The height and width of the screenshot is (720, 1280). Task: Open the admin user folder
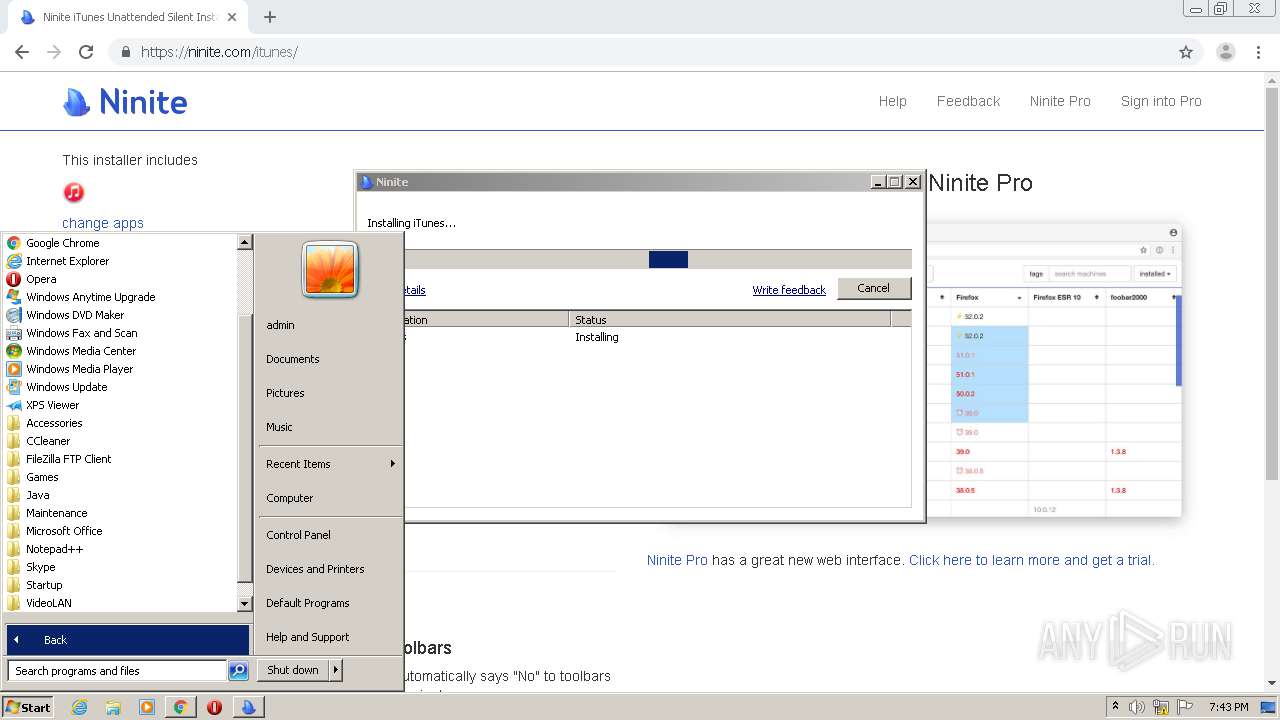pyautogui.click(x=280, y=325)
